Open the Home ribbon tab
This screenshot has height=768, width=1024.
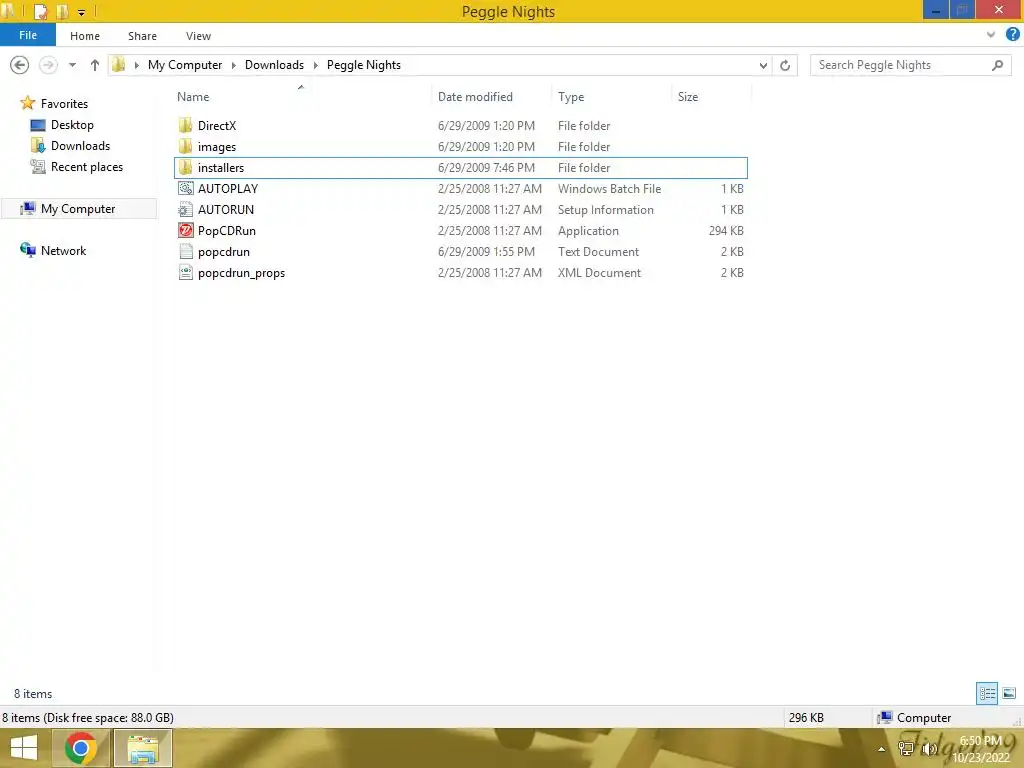coord(85,36)
